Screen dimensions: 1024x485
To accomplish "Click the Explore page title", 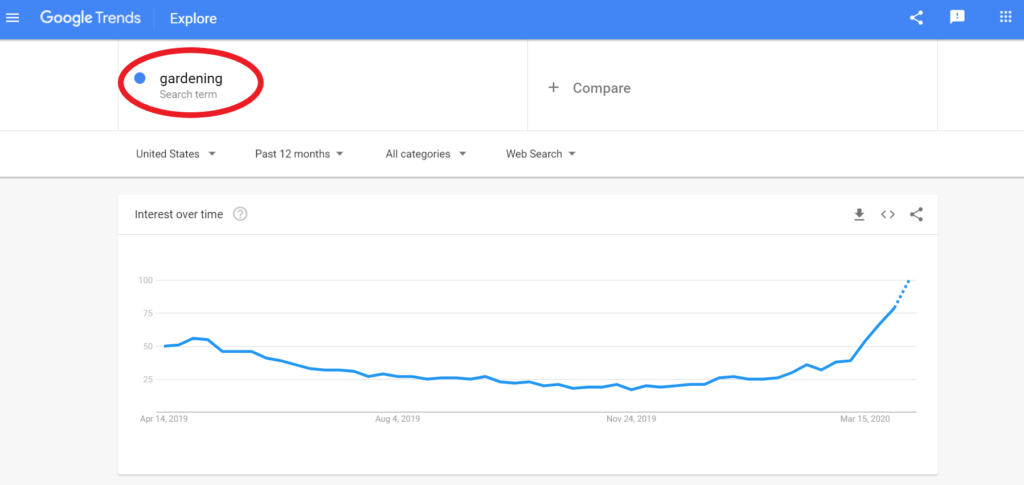I will (193, 19).
